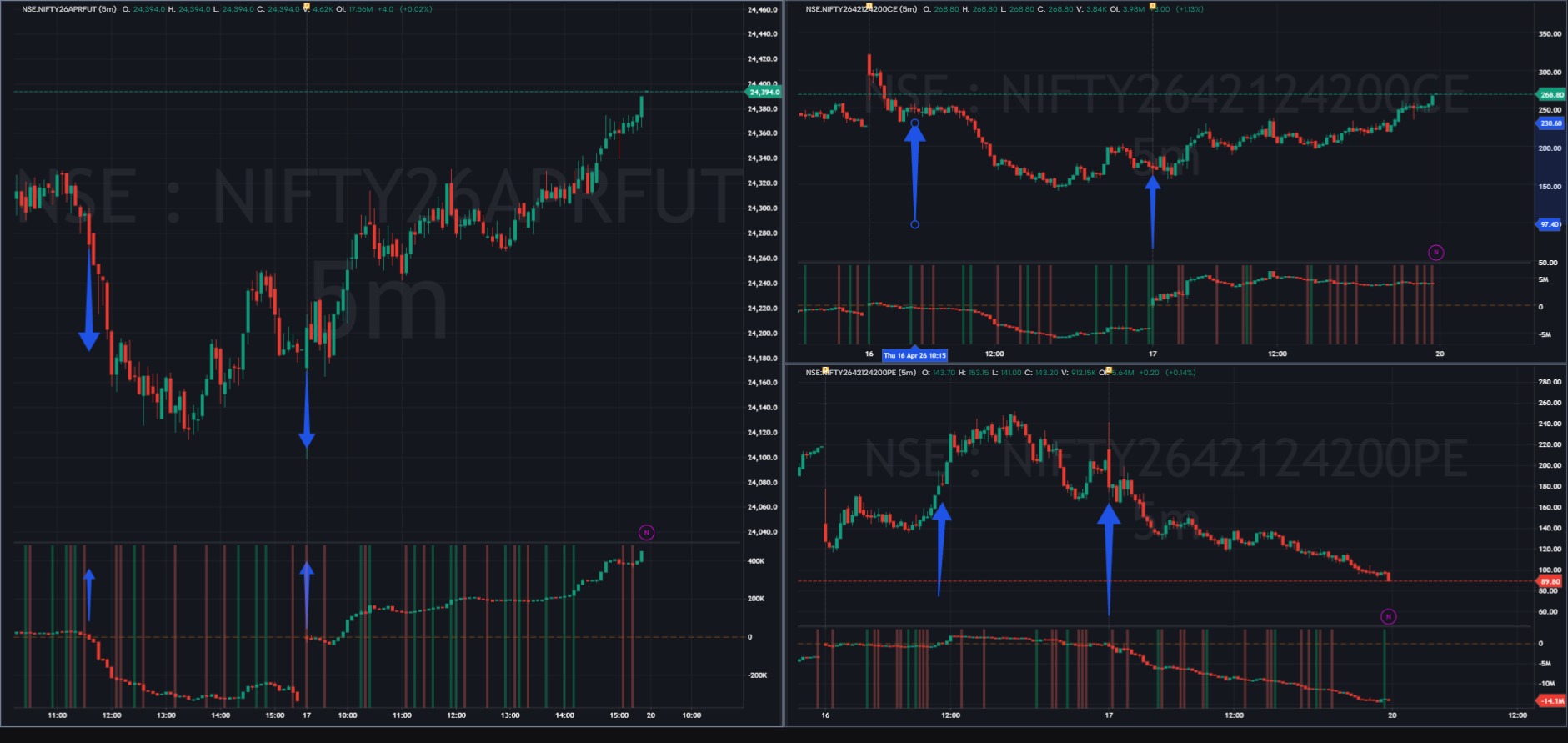Click yellow flag above day 16 in CE chart
This screenshot has height=743, width=1568.
(x=869, y=7)
